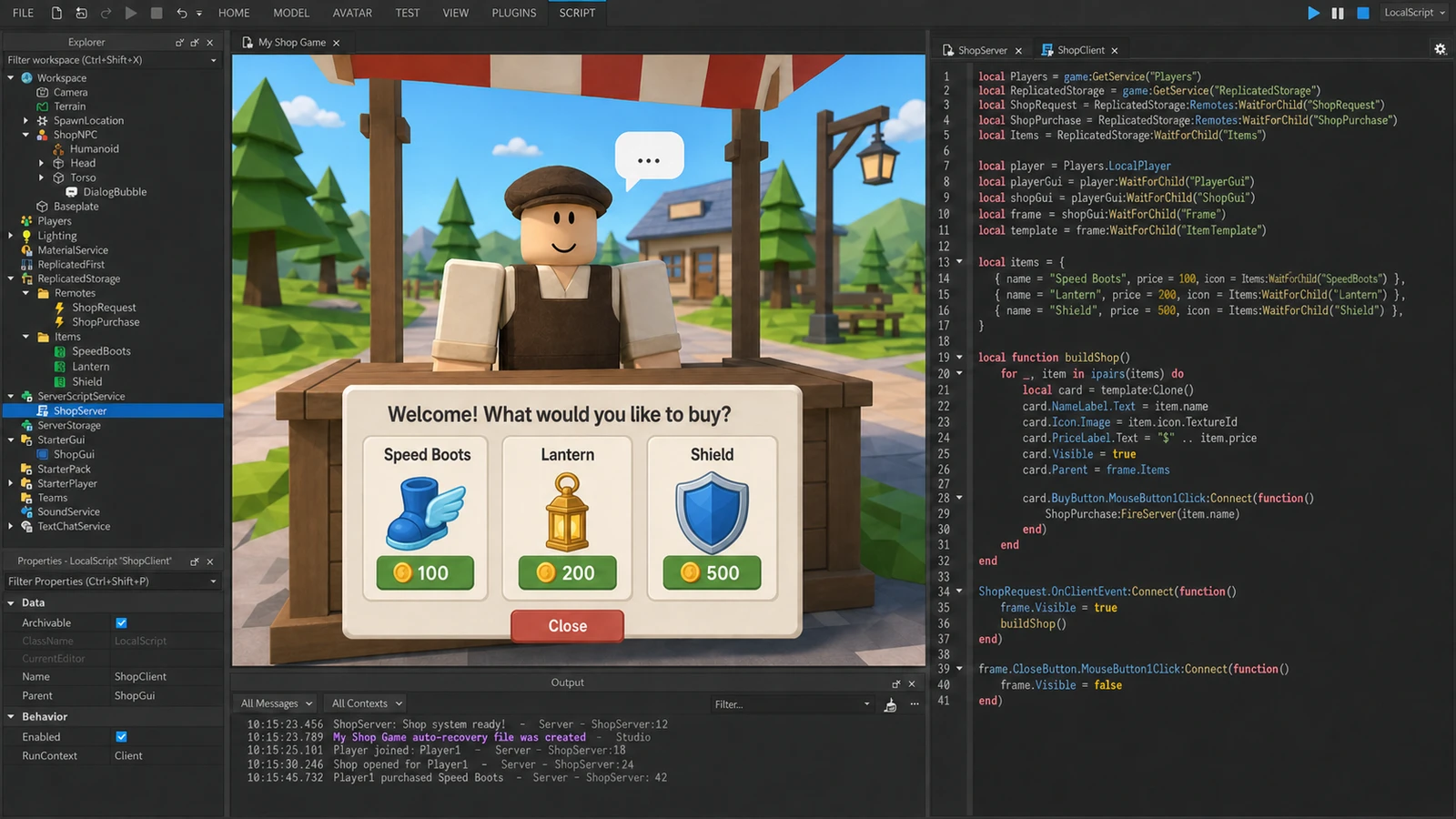Select the ShopPurchase remote in Explorer
This screenshot has width=1456, height=819.
tap(106, 322)
